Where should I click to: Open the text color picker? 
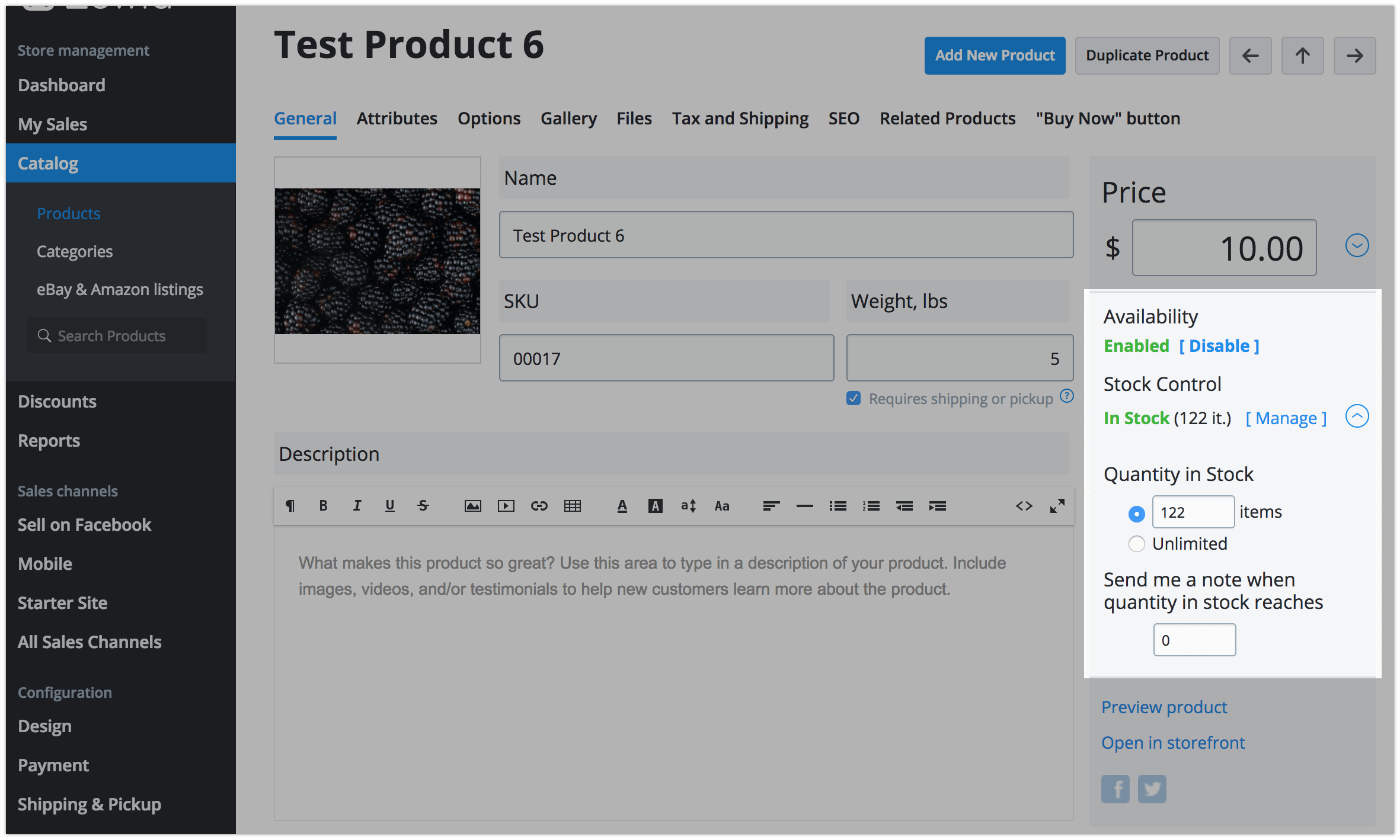point(622,505)
